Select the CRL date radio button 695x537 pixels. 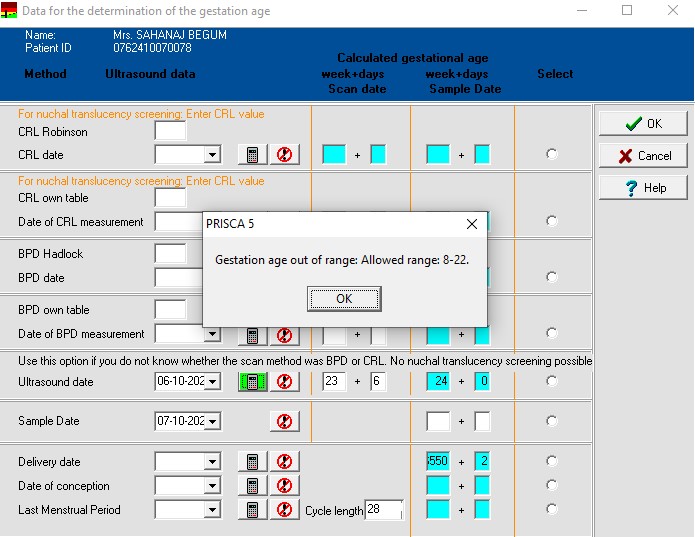tap(552, 154)
